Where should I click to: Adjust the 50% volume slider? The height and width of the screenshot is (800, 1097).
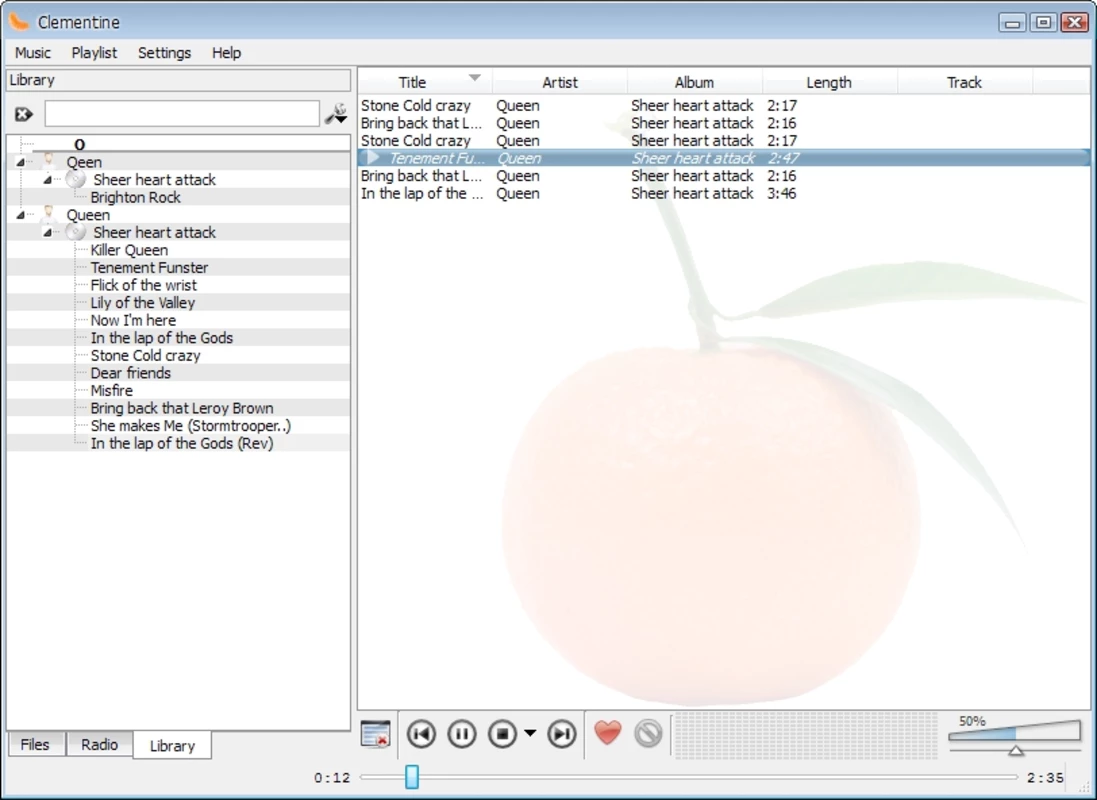point(1014,732)
